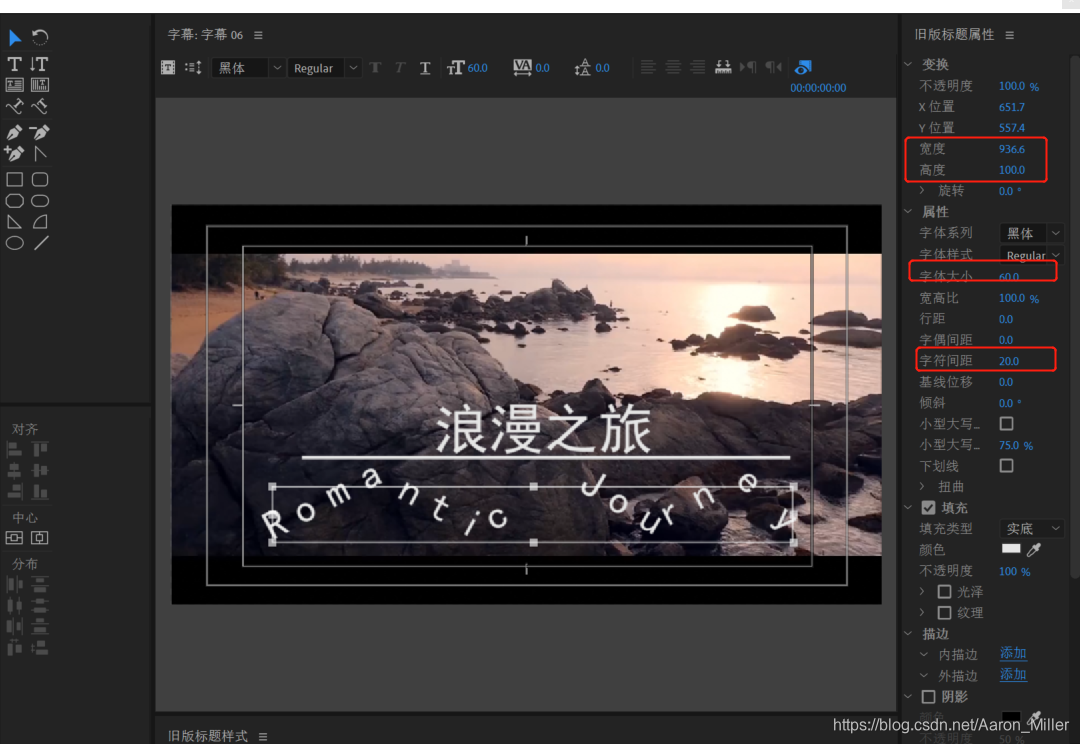Click New Title Based on Current icon

coord(168,68)
